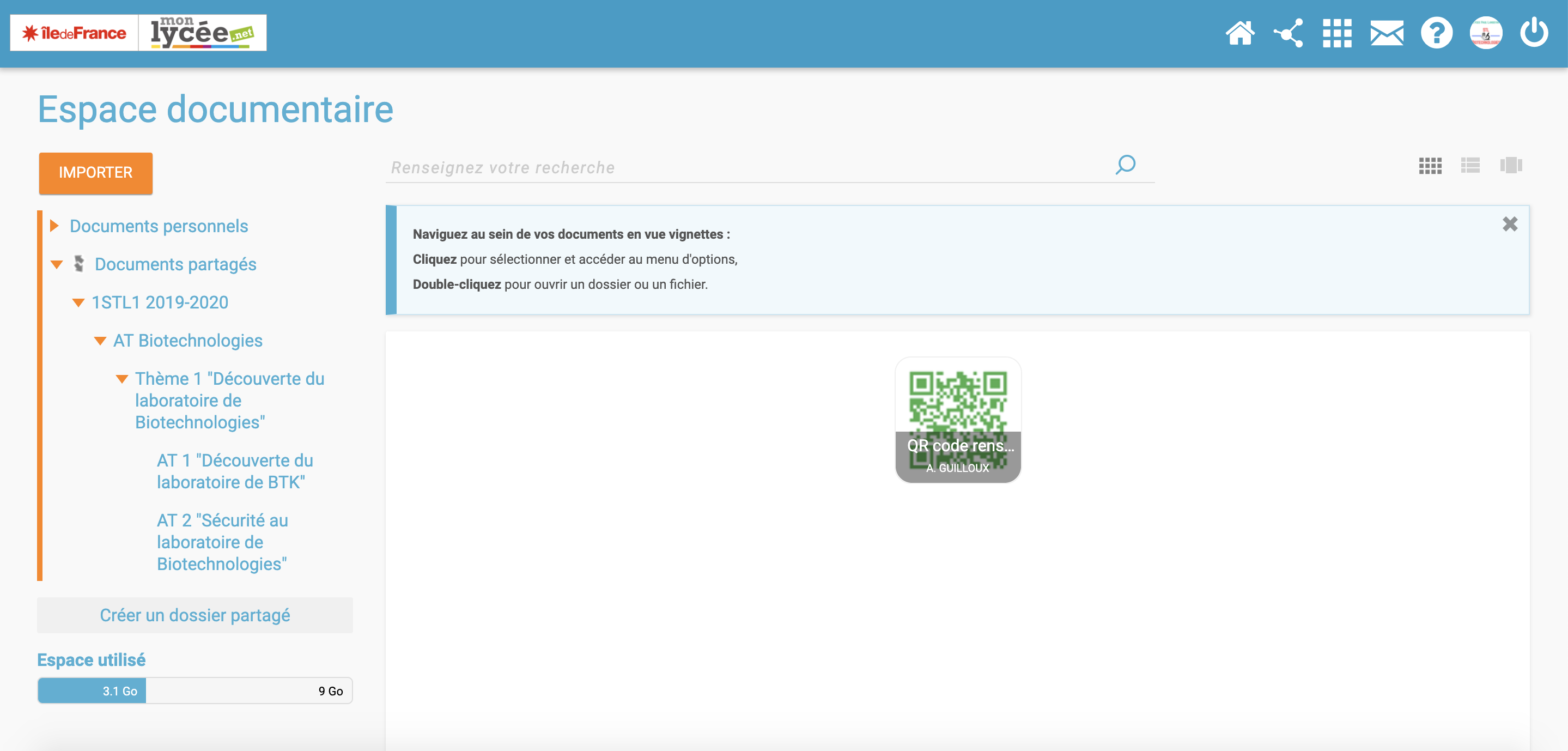The width and height of the screenshot is (1568, 751).
Task: Click the 9 Go storage limit text
Action: click(x=331, y=691)
